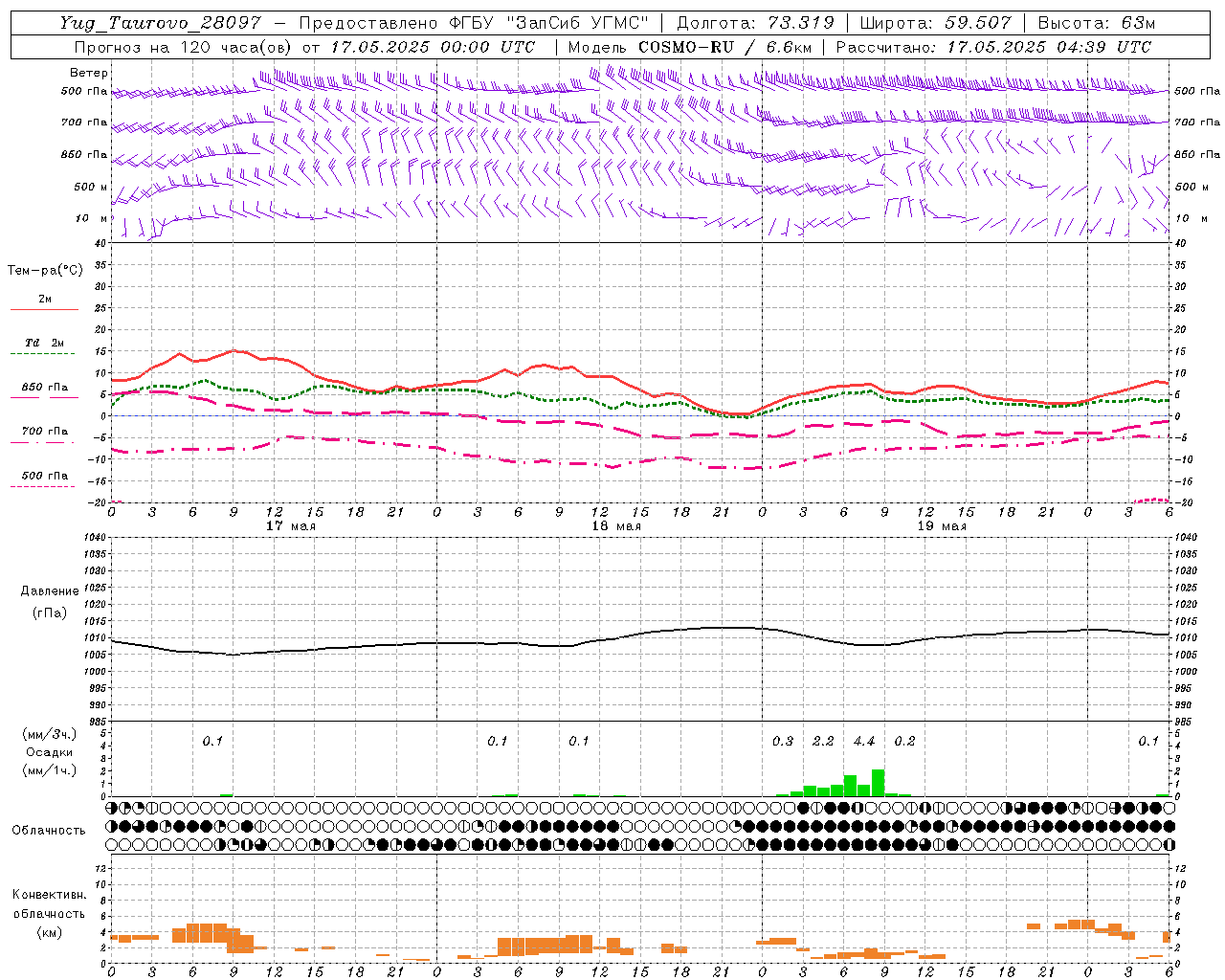Click the tallest green precipitation bar
The image size is (1225, 980).
[878, 783]
